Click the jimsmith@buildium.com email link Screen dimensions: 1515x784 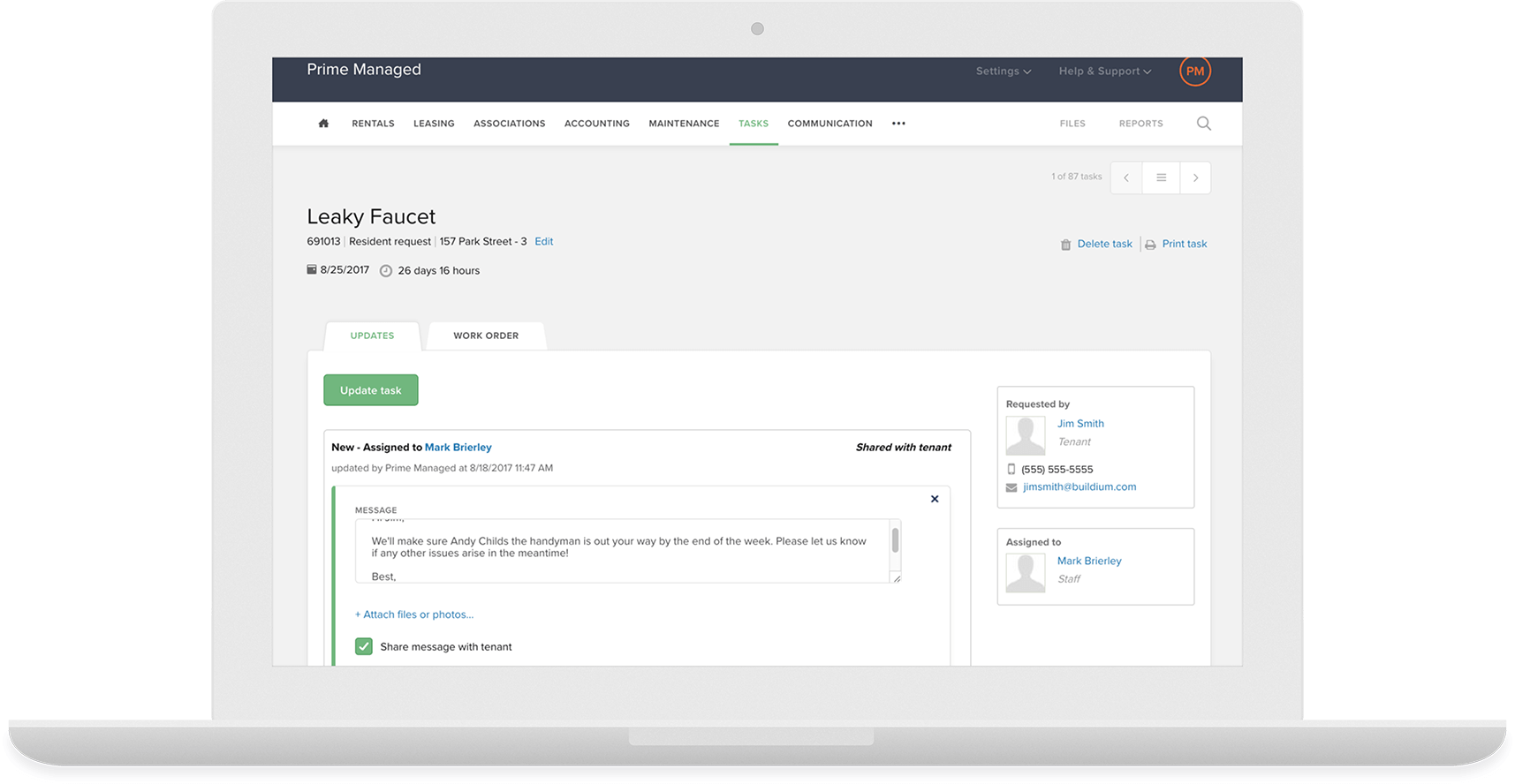point(1079,487)
